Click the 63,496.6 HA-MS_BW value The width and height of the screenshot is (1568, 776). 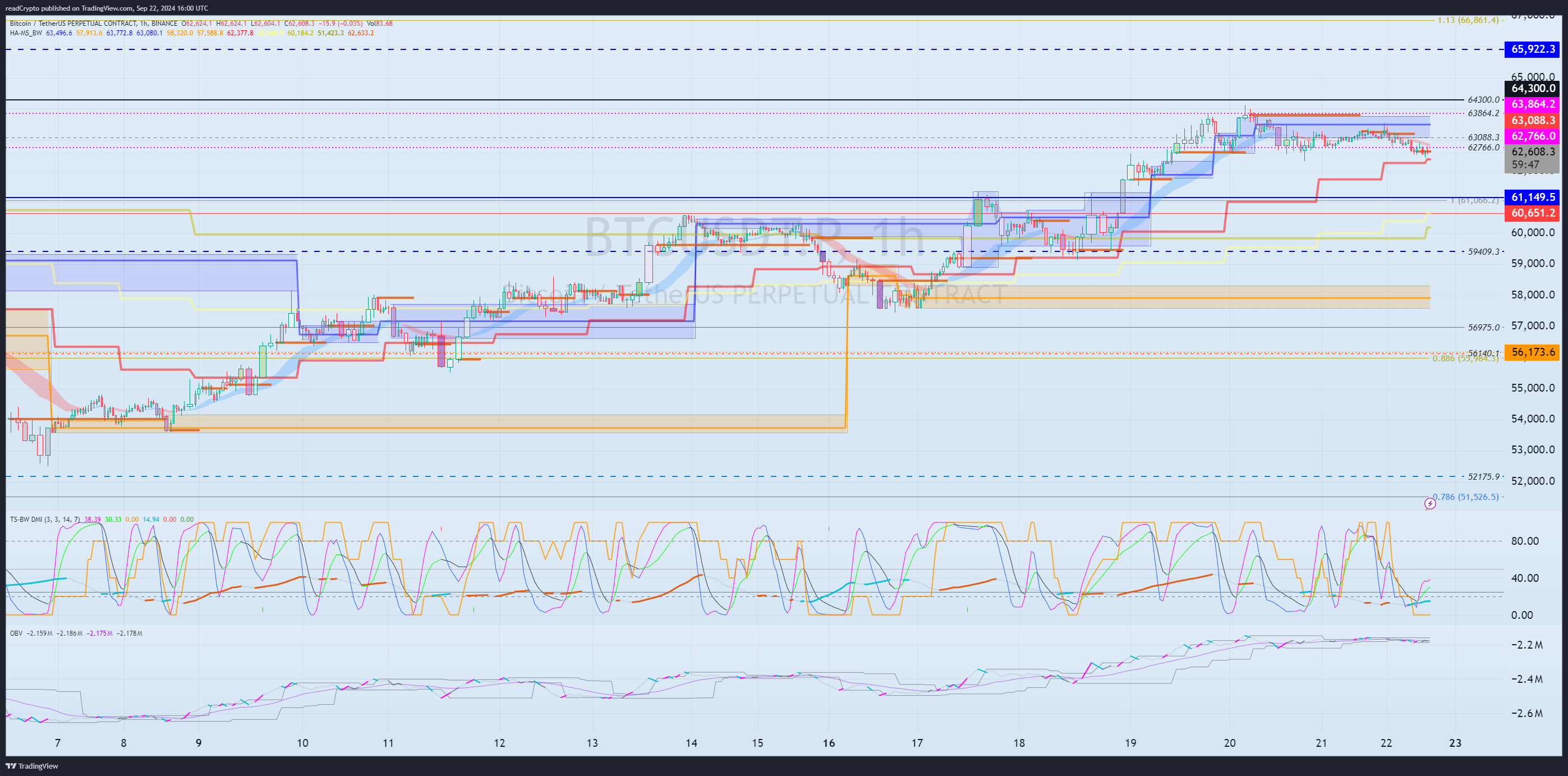(59, 33)
